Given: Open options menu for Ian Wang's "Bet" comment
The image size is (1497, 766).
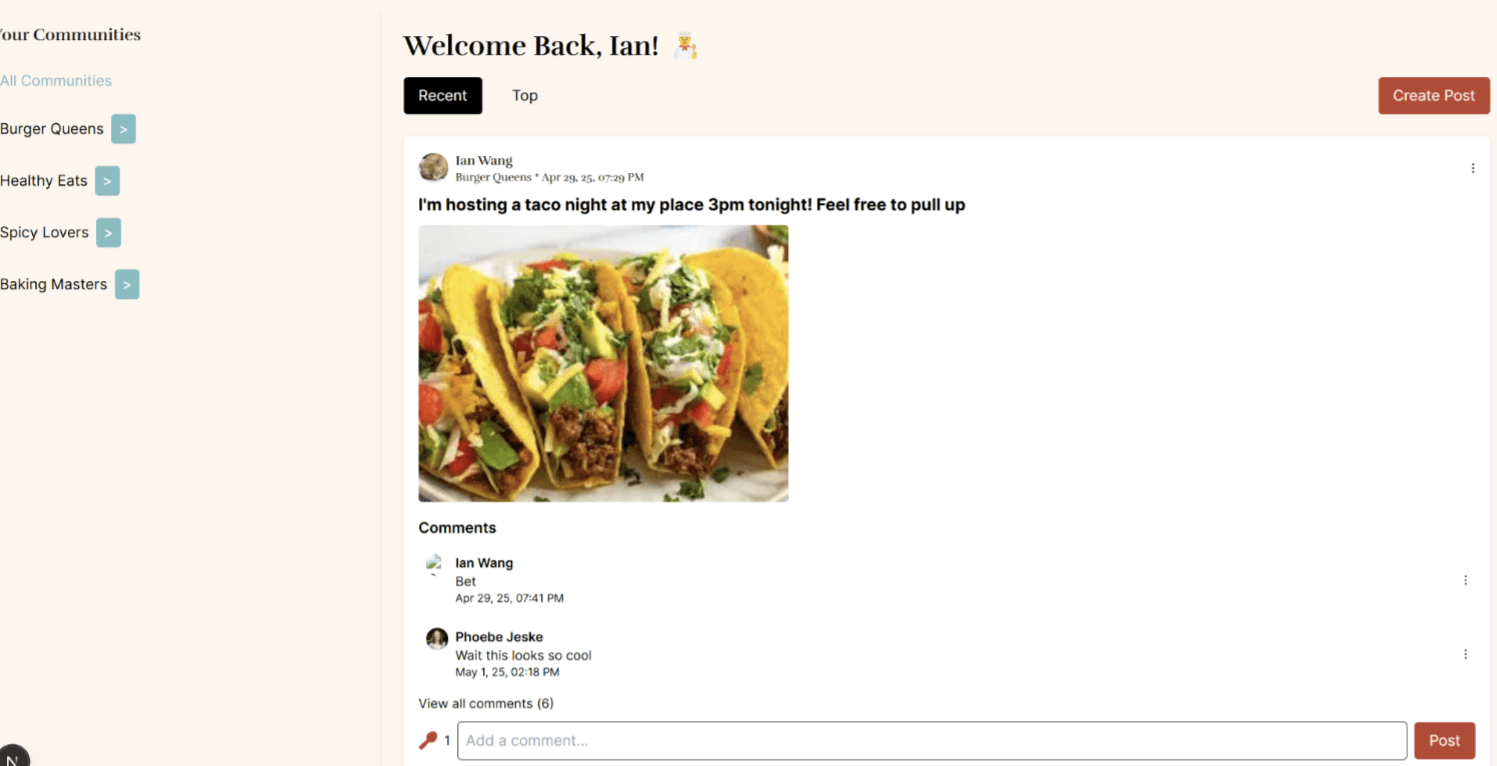Looking at the screenshot, I should 1465,580.
